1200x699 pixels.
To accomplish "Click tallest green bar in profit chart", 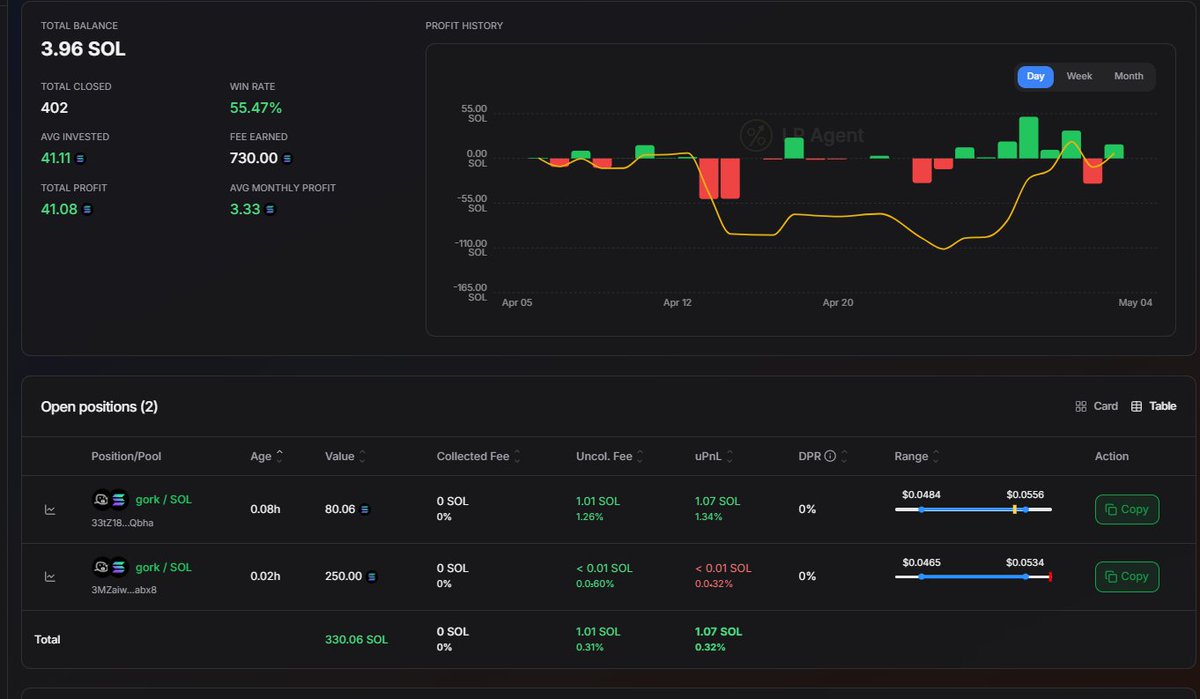I will (1028, 138).
